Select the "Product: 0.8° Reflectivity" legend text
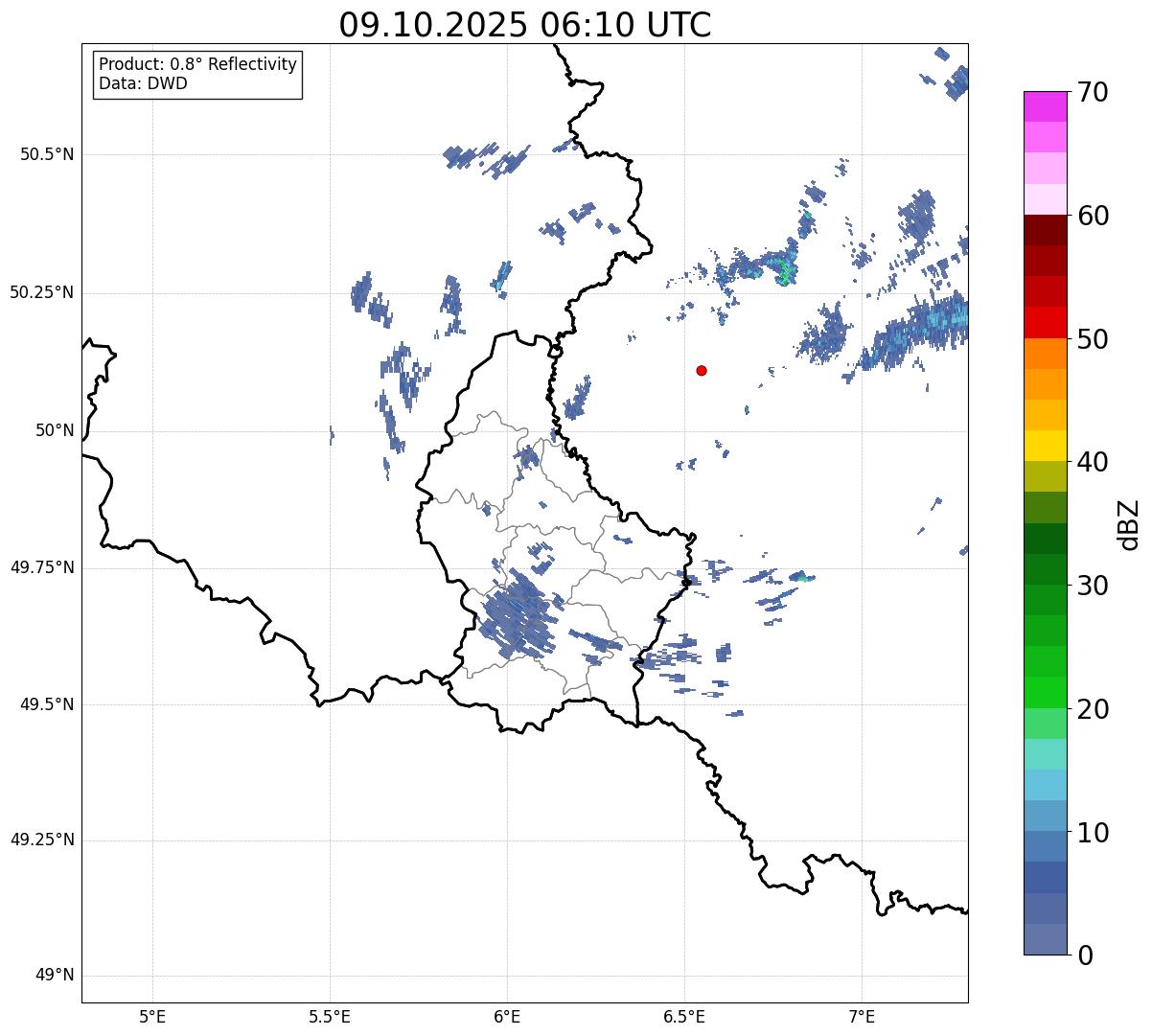 pos(198,64)
